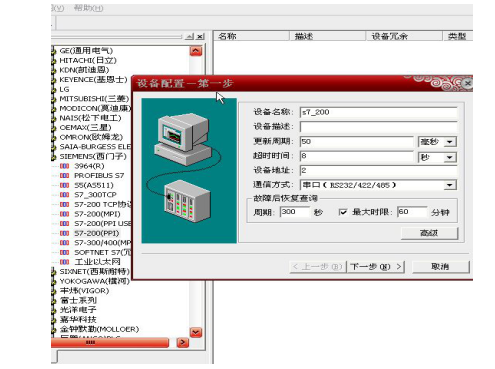Close the 设备配置 dialog

(468, 83)
